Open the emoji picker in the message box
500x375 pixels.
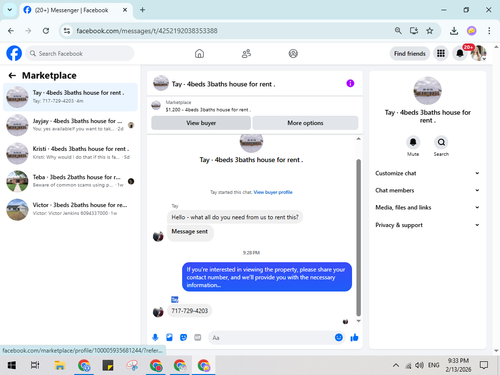(339, 338)
